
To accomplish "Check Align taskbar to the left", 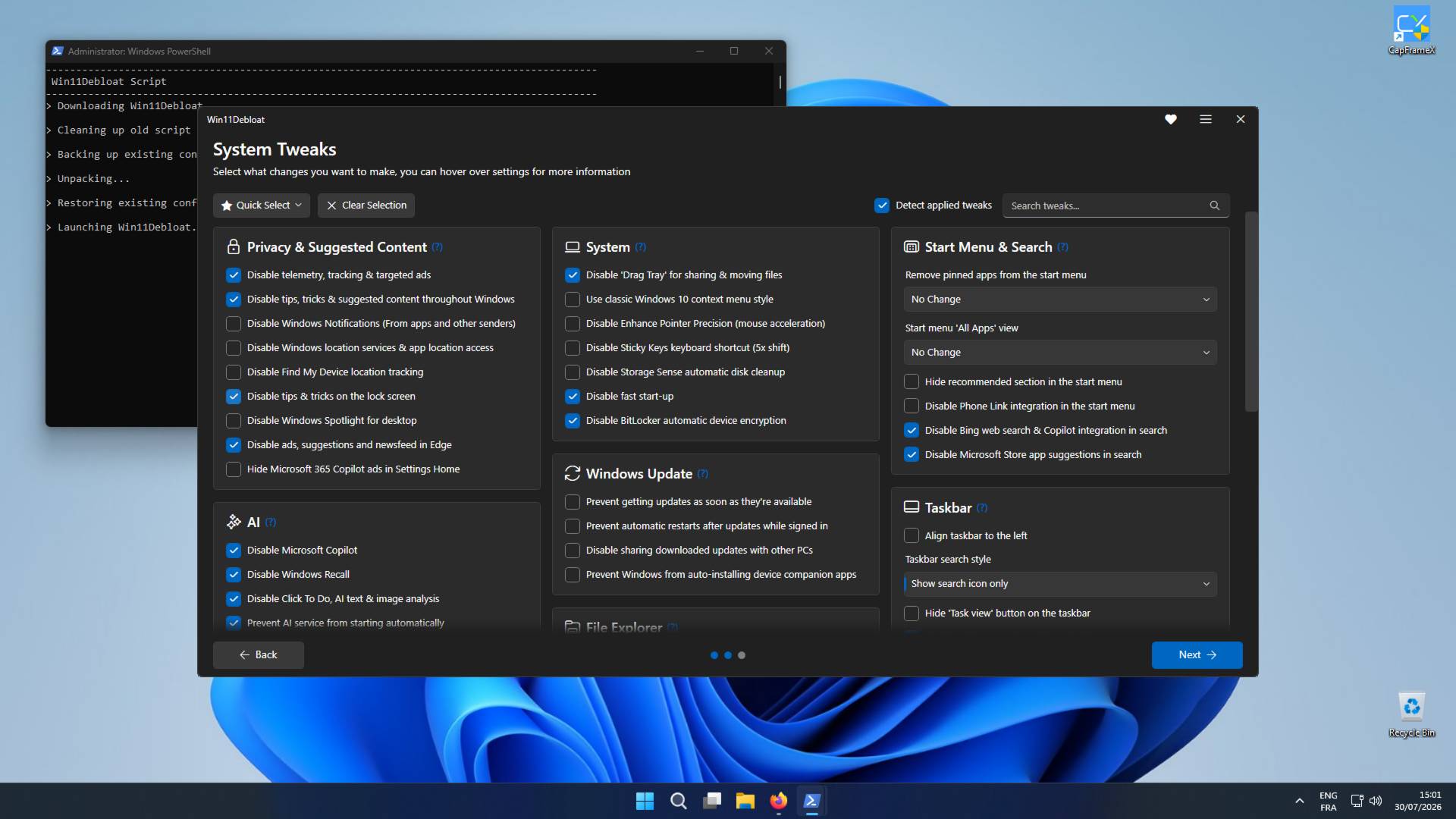I will tap(912, 536).
